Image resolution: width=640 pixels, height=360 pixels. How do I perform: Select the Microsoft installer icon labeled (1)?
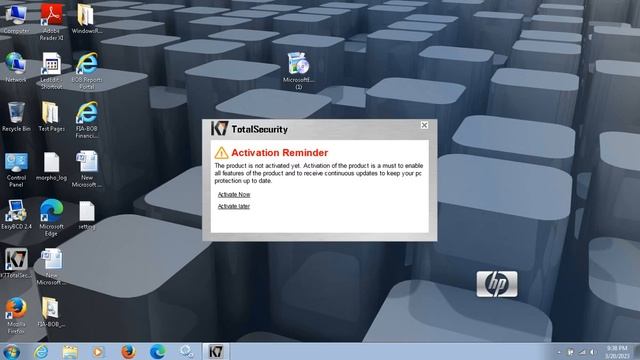(x=299, y=71)
